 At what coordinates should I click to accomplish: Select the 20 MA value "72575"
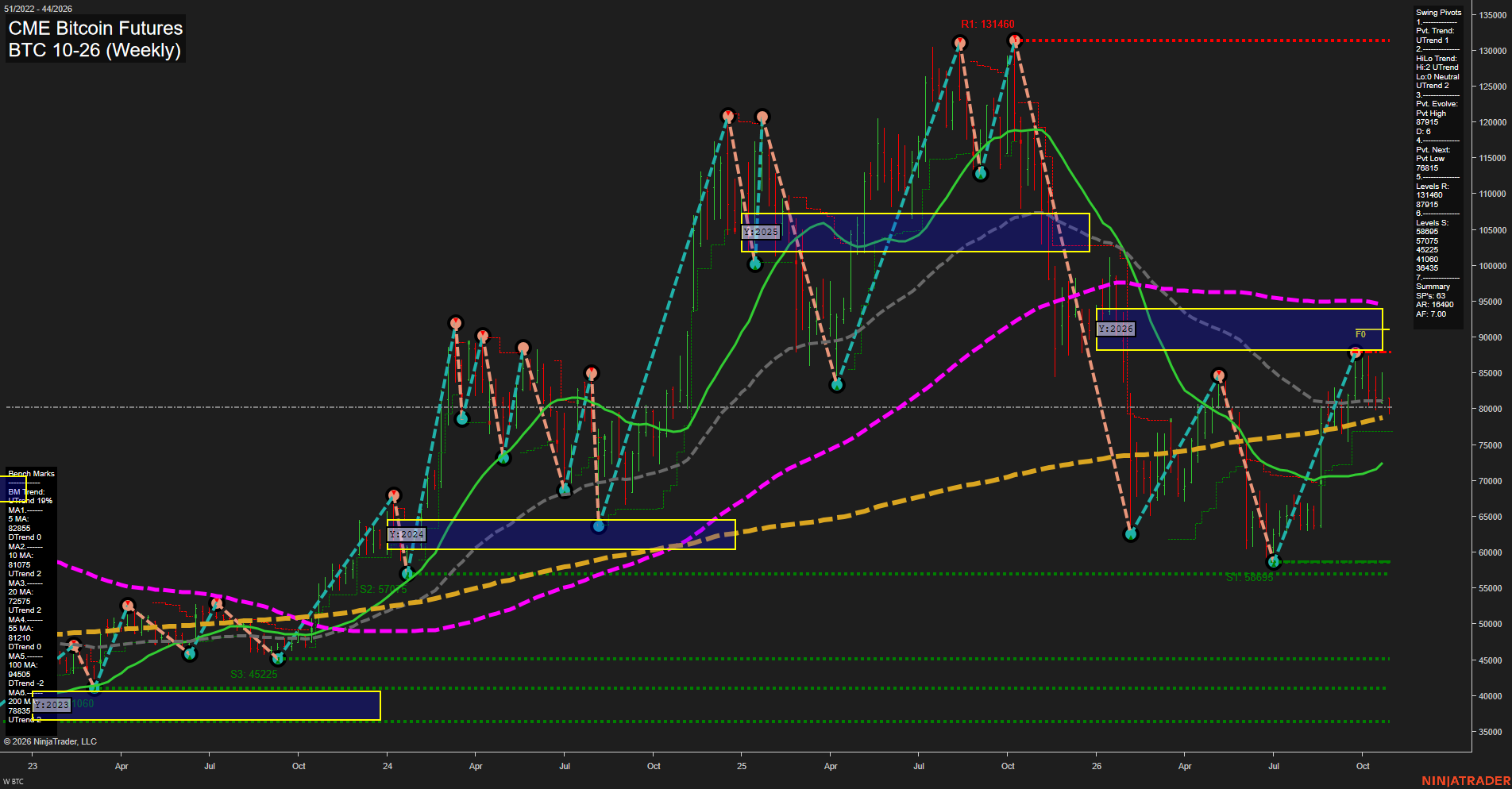click(19, 602)
